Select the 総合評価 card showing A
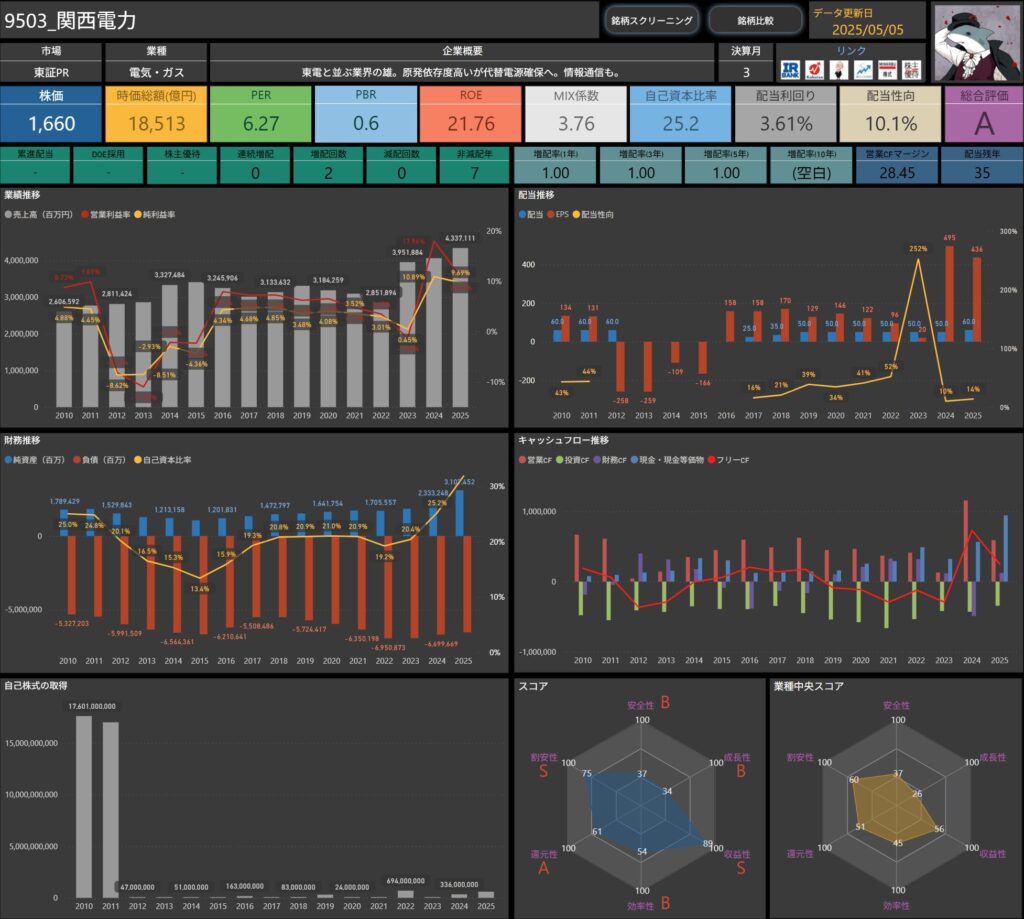The height and width of the screenshot is (919, 1024). click(x=984, y=114)
